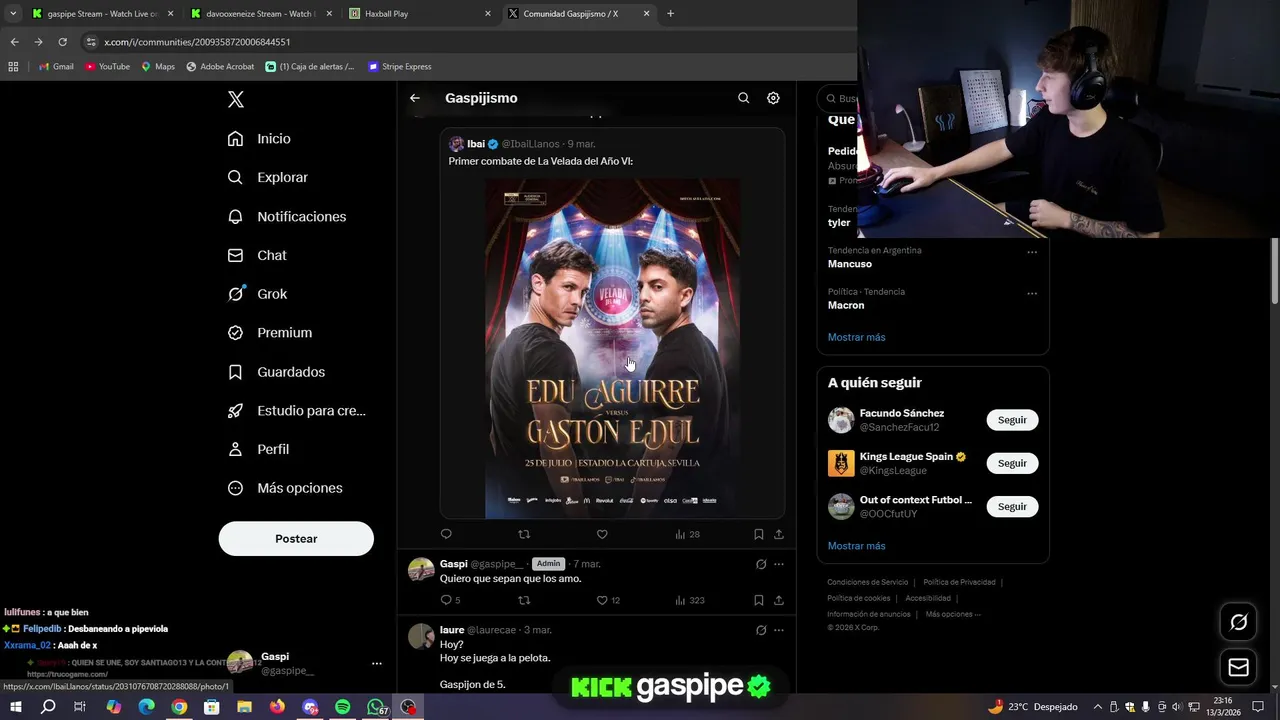Open Gaspijismo community settings gear
Image resolution: width=1280 pixels, height=720 pixels.
(773, 98)
